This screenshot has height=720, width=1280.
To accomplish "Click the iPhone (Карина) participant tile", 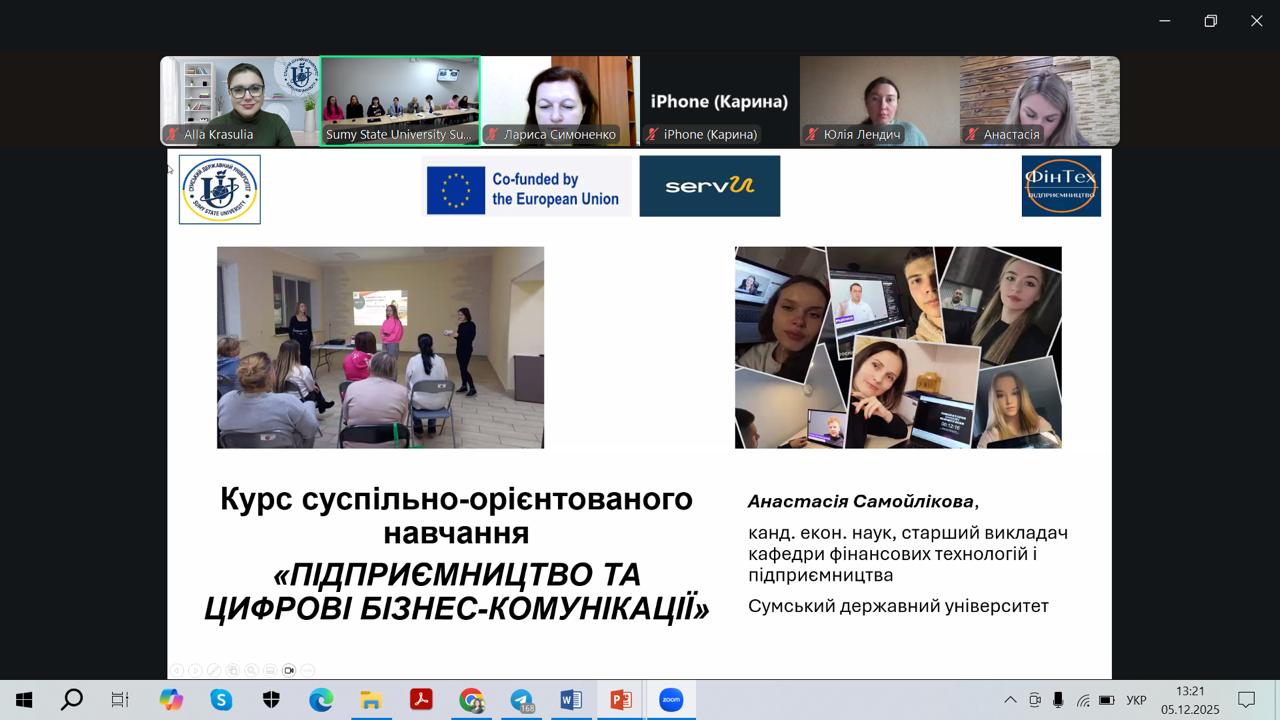I will click(720, 101).
